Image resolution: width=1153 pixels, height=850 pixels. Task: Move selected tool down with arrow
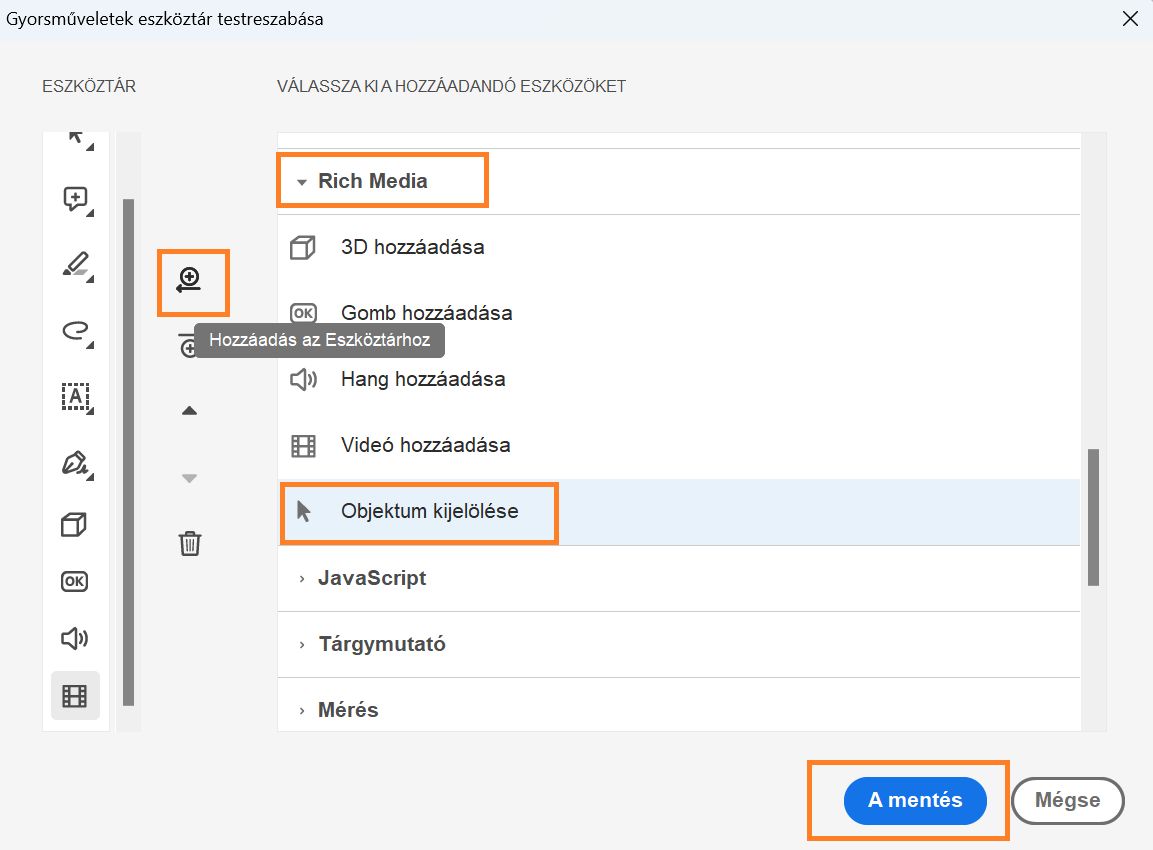[x=189, y=478]
